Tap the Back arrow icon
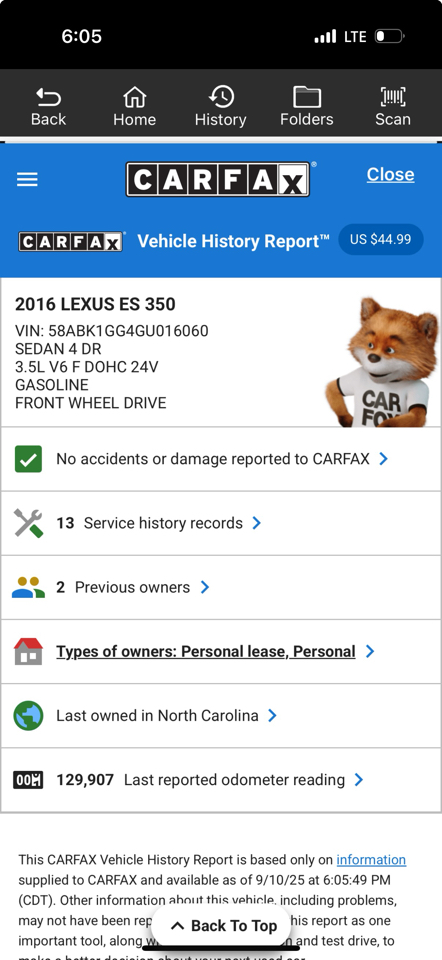Screen dimensions: 442x960 click(x=48, y=97)
